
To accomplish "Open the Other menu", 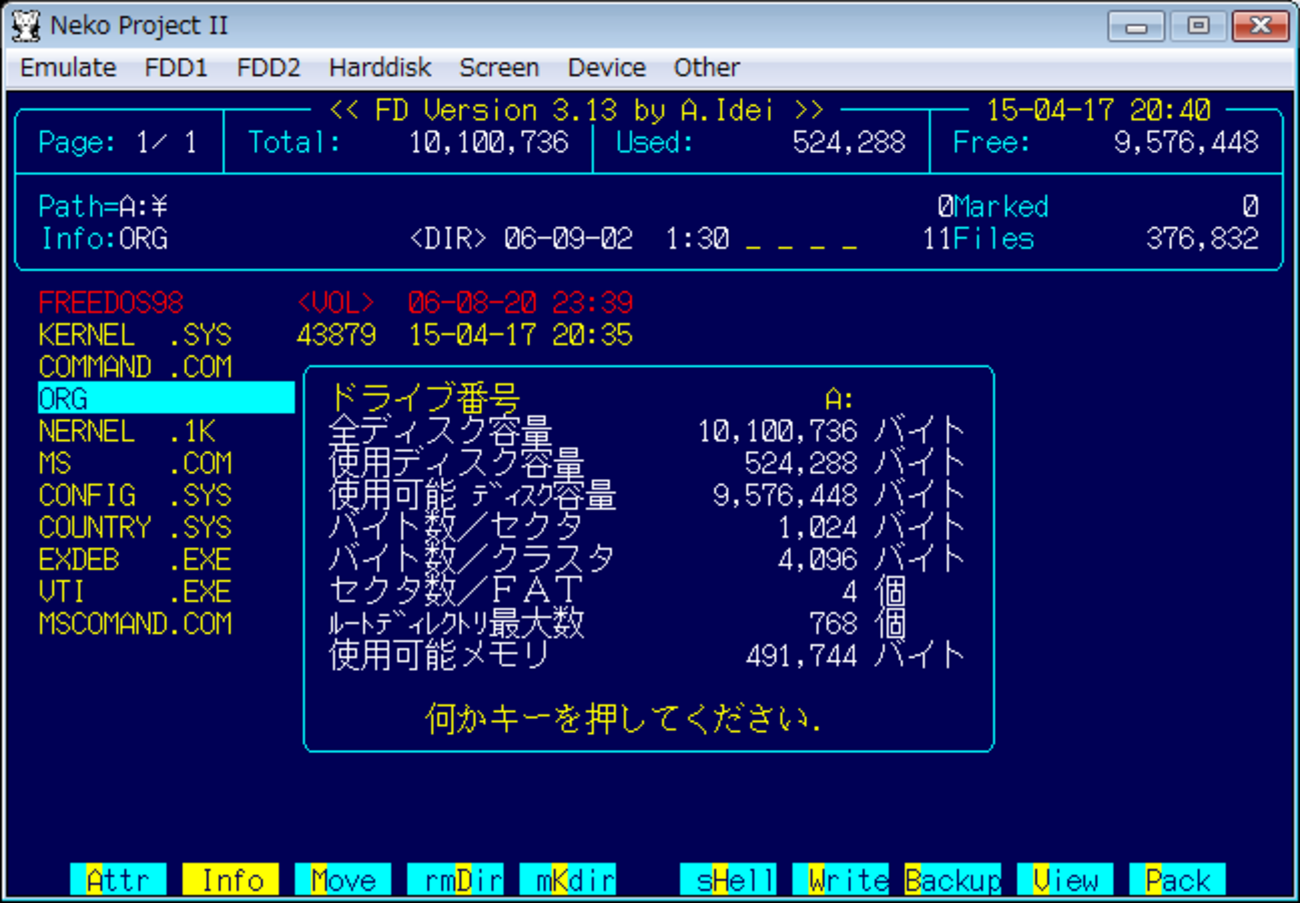I will click(706, 67).
